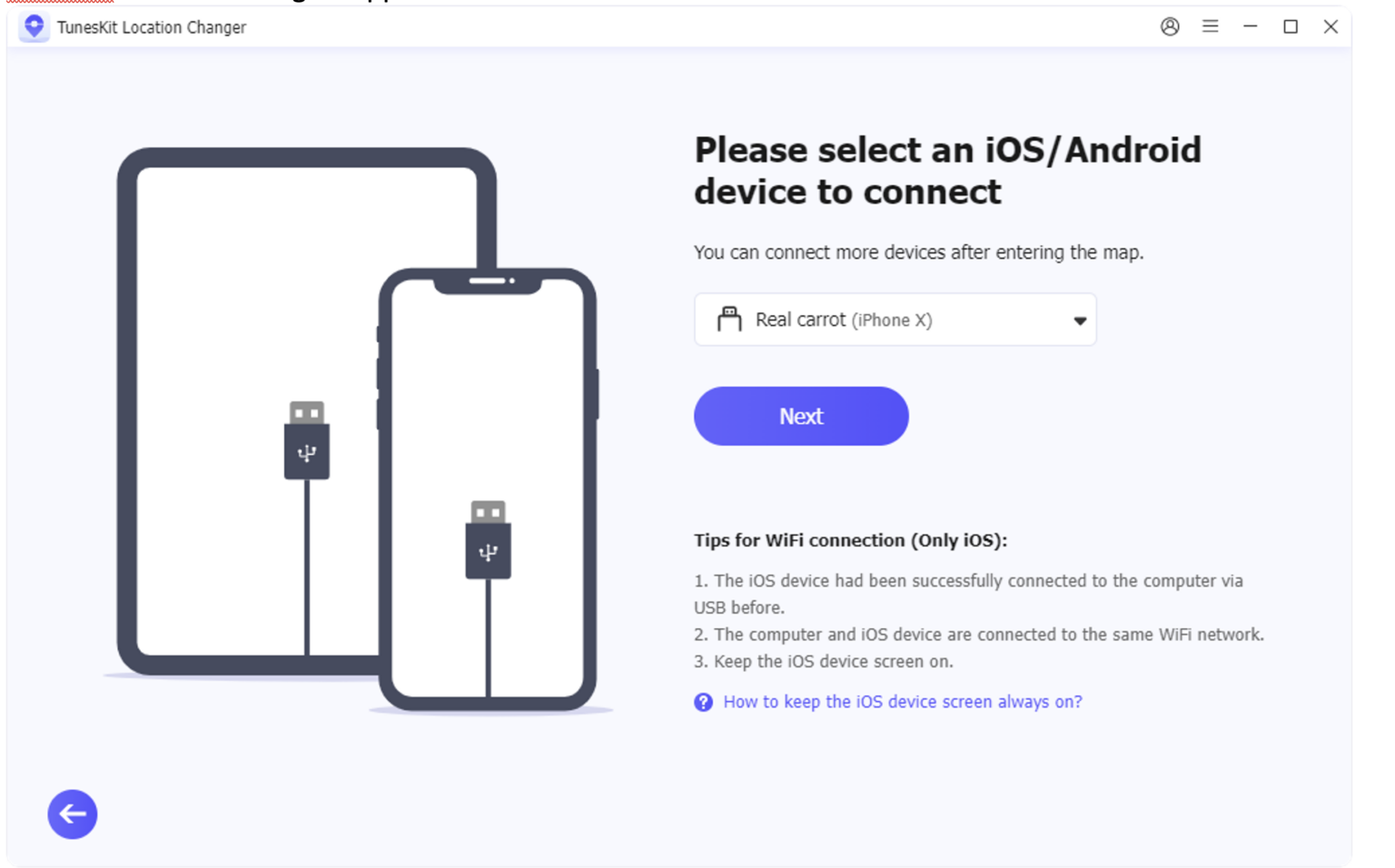Click the TunesKit Location Changer title text
This screenshot has height=868, width=1395.
(x=152, y=27)
